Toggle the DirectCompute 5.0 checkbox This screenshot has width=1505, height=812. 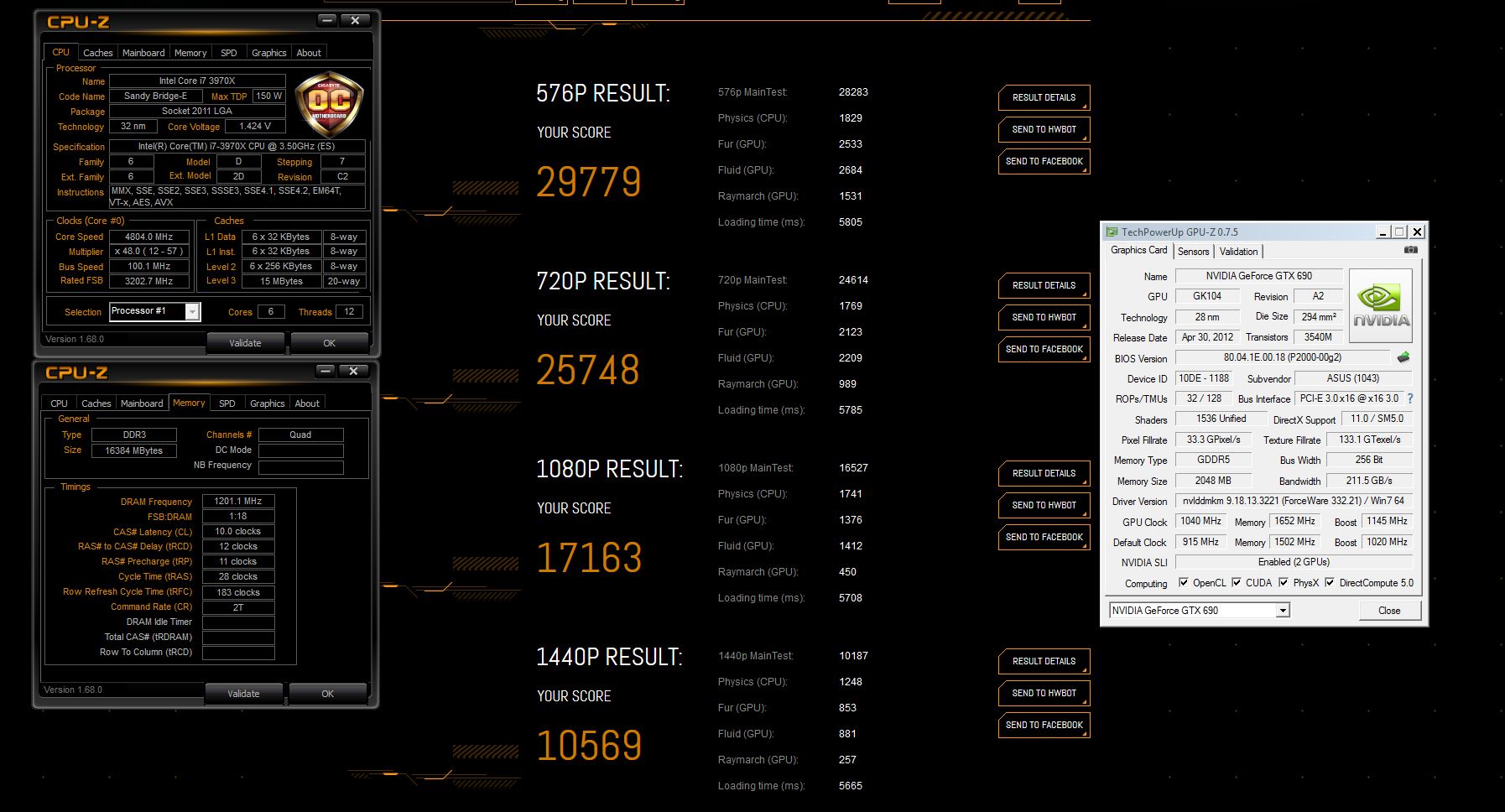(1329, 582)
